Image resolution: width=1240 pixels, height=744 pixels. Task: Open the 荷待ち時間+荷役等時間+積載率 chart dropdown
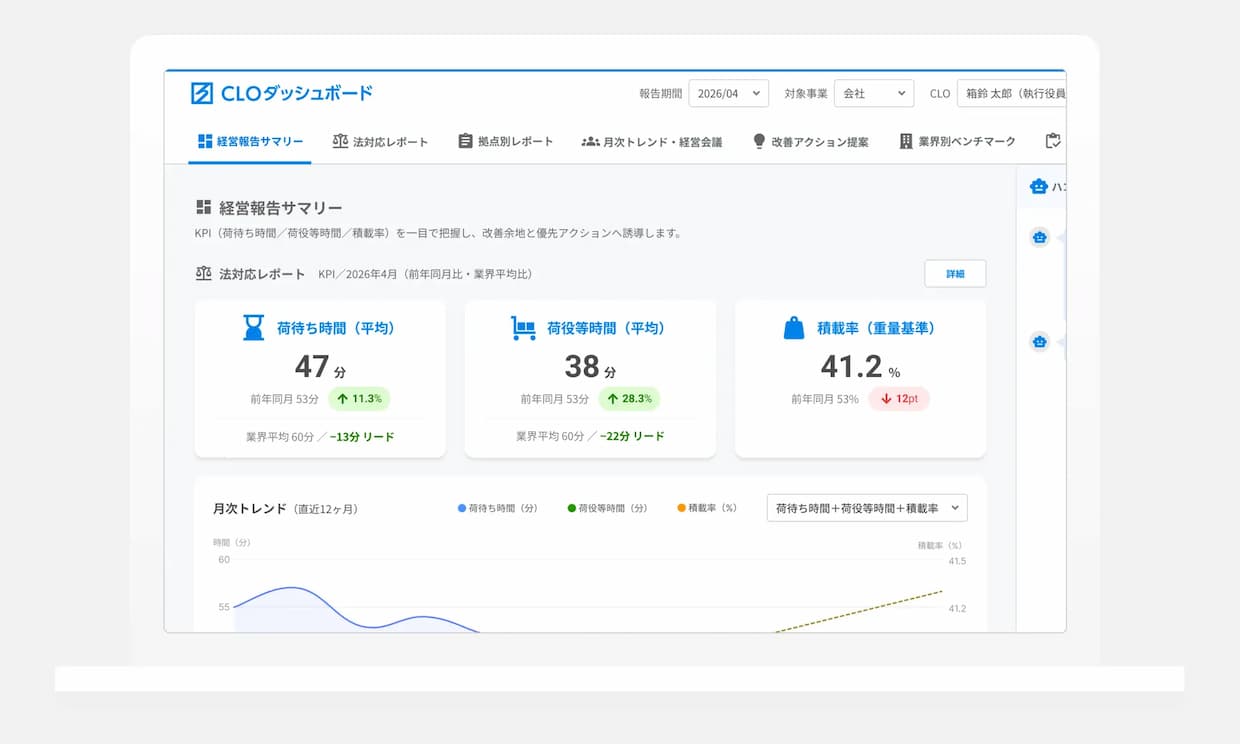[867, 508]
